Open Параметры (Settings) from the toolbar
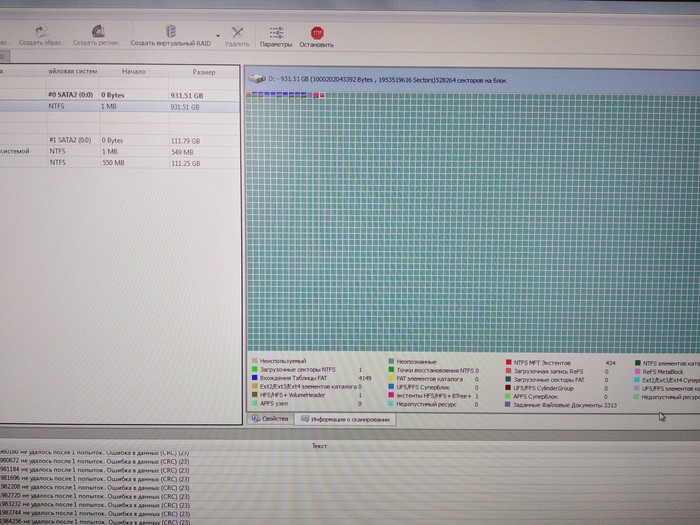 pyautogui.click(x=276, y=33)
